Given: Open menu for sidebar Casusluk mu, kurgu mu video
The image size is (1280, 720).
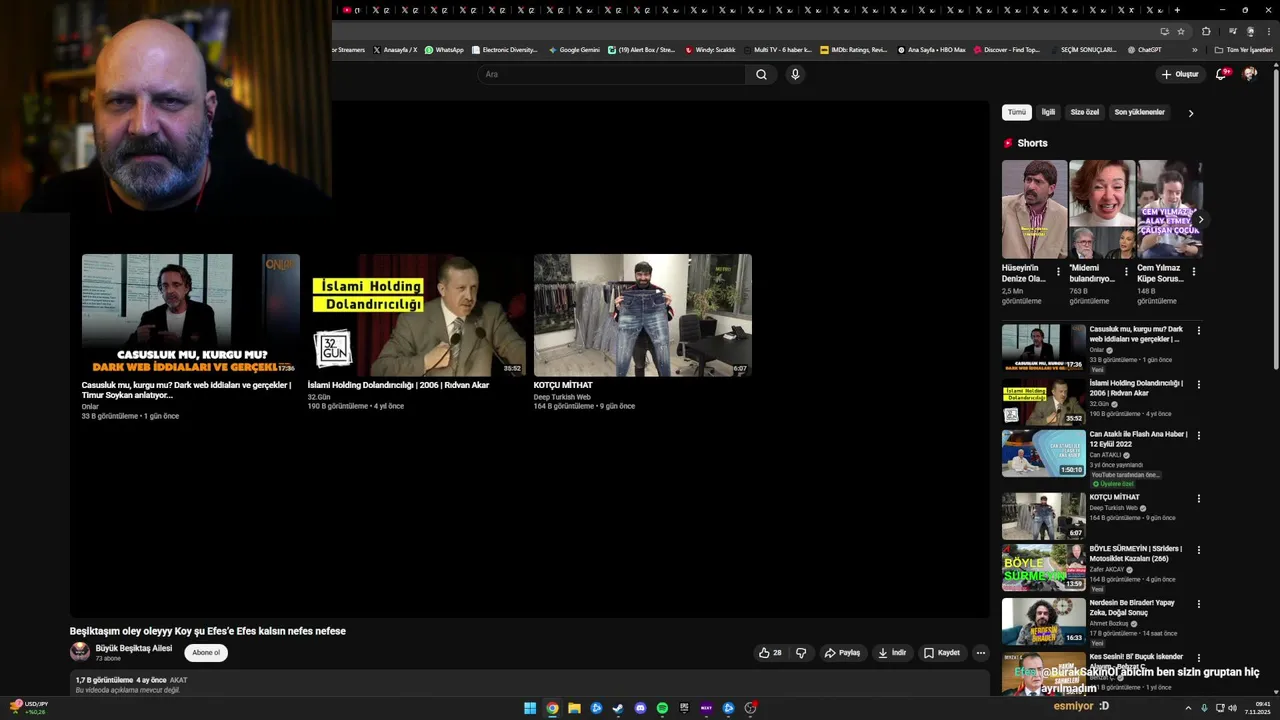Looking at the screenshot, I should (1198, 330).
